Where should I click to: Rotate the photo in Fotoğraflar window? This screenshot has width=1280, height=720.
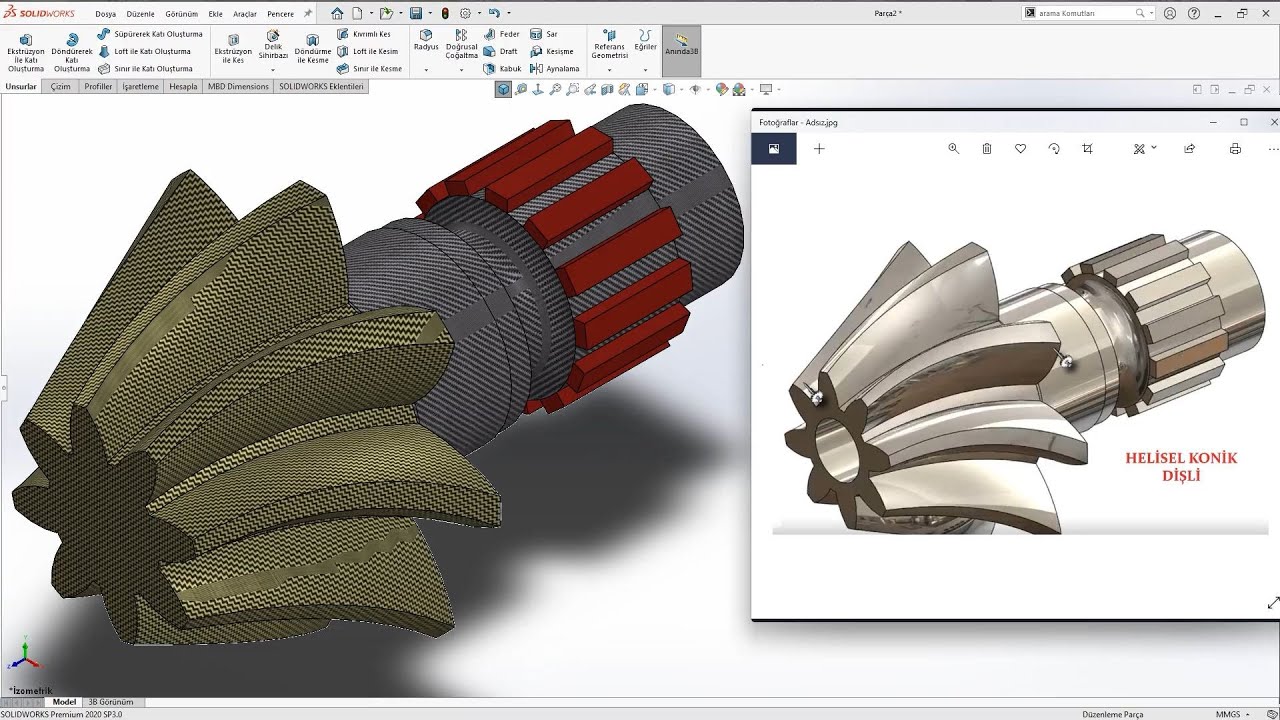1054,148
